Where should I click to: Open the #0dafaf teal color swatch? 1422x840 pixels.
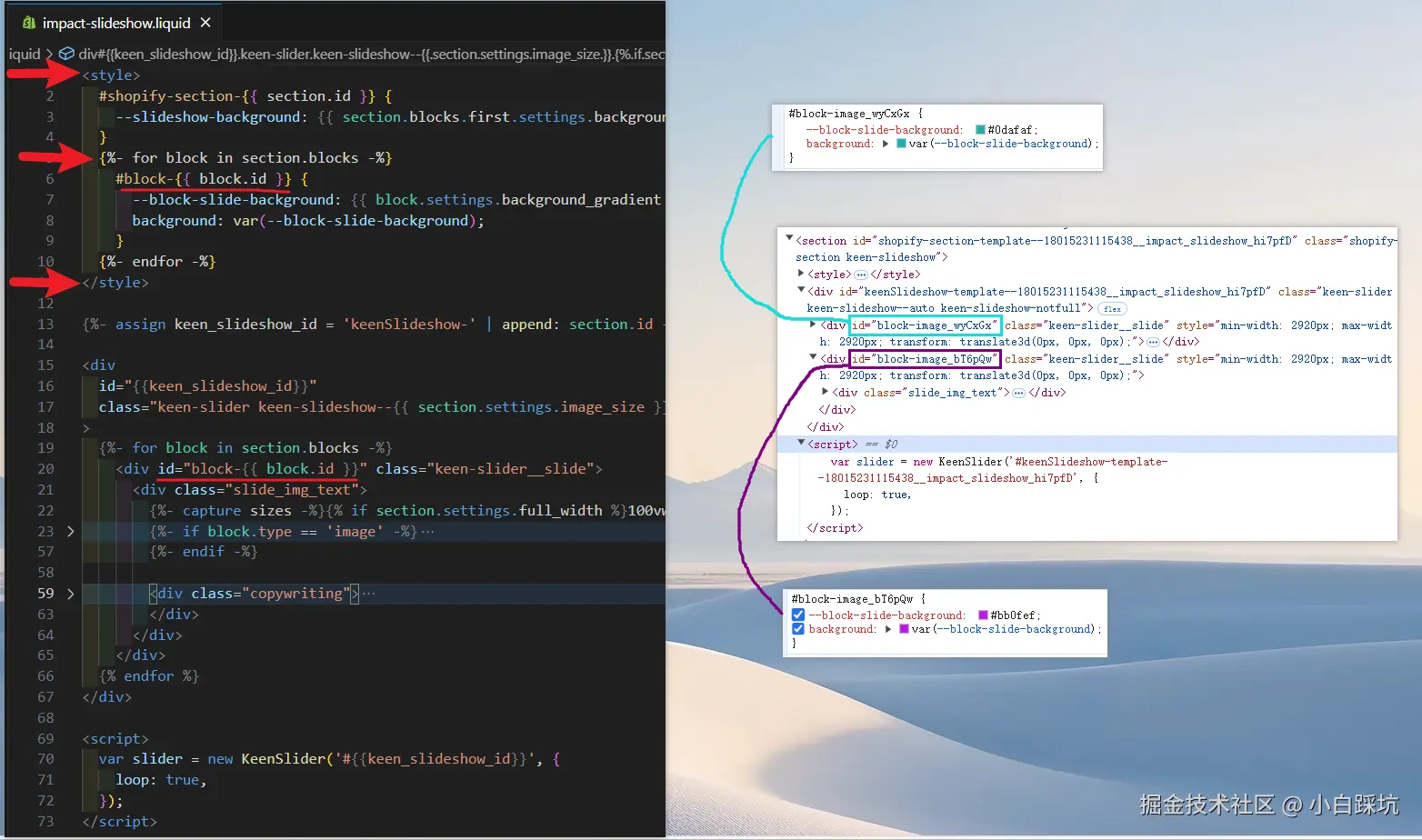click(x=980, y=129)
